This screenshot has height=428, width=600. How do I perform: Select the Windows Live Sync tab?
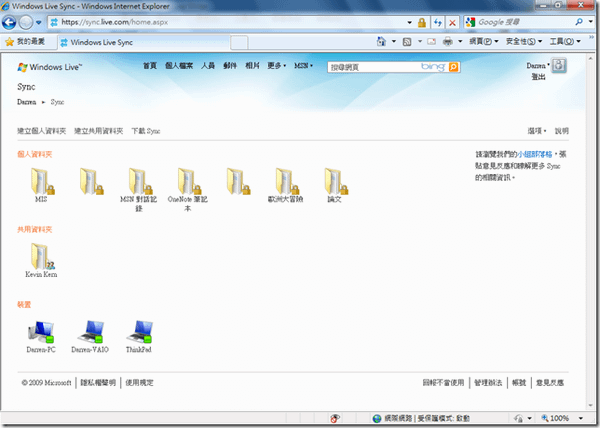(144, 42)
